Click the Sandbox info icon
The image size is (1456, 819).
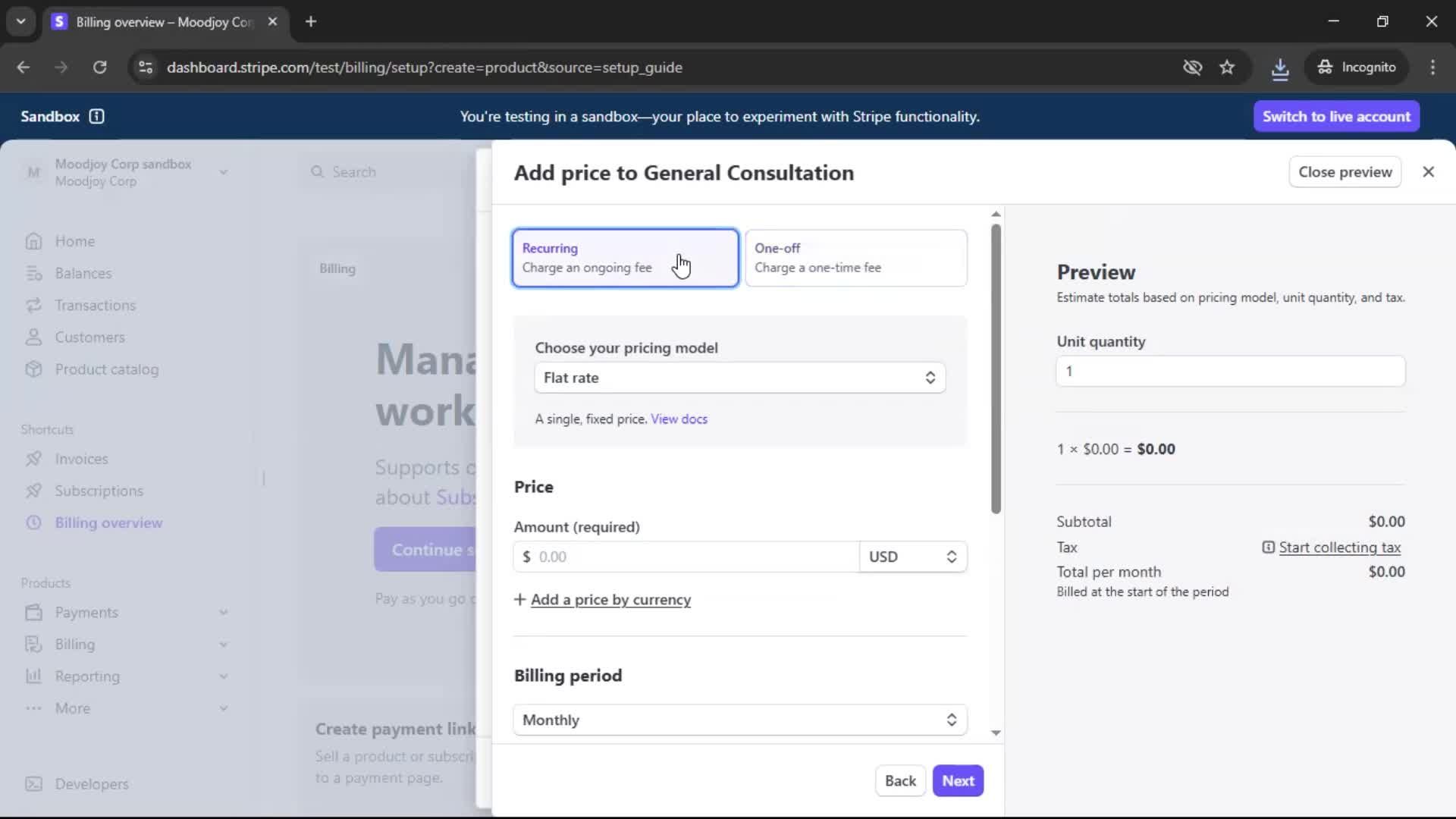tap(96, 116)
